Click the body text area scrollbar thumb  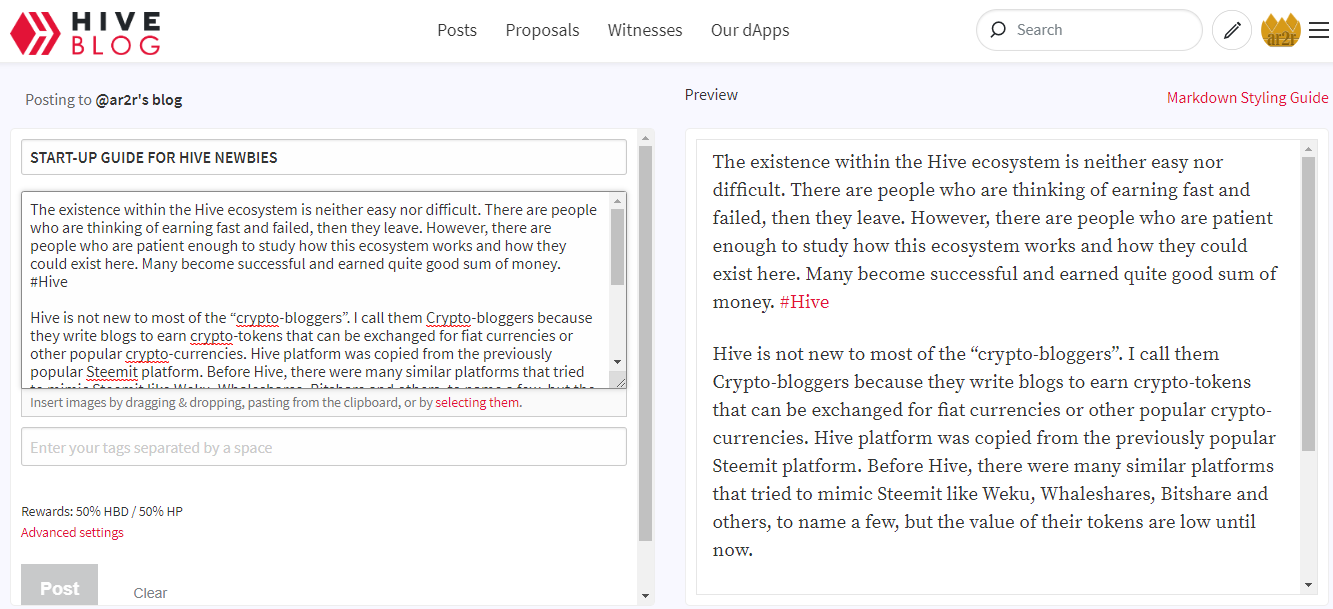(x=617, y=246)
